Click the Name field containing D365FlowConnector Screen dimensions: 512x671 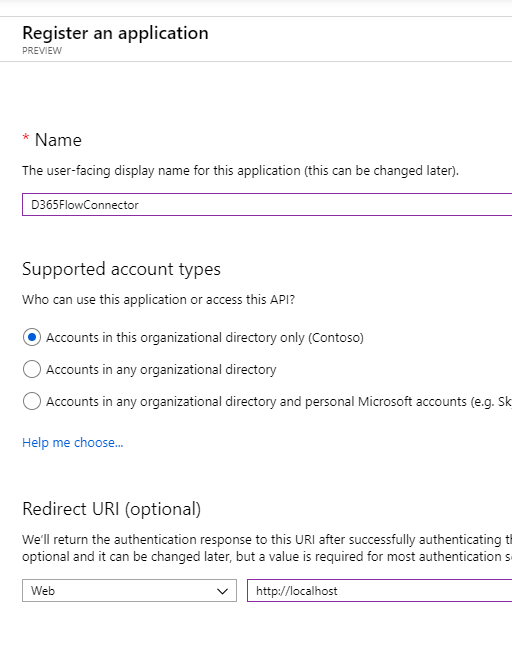[x=267, y=205]
